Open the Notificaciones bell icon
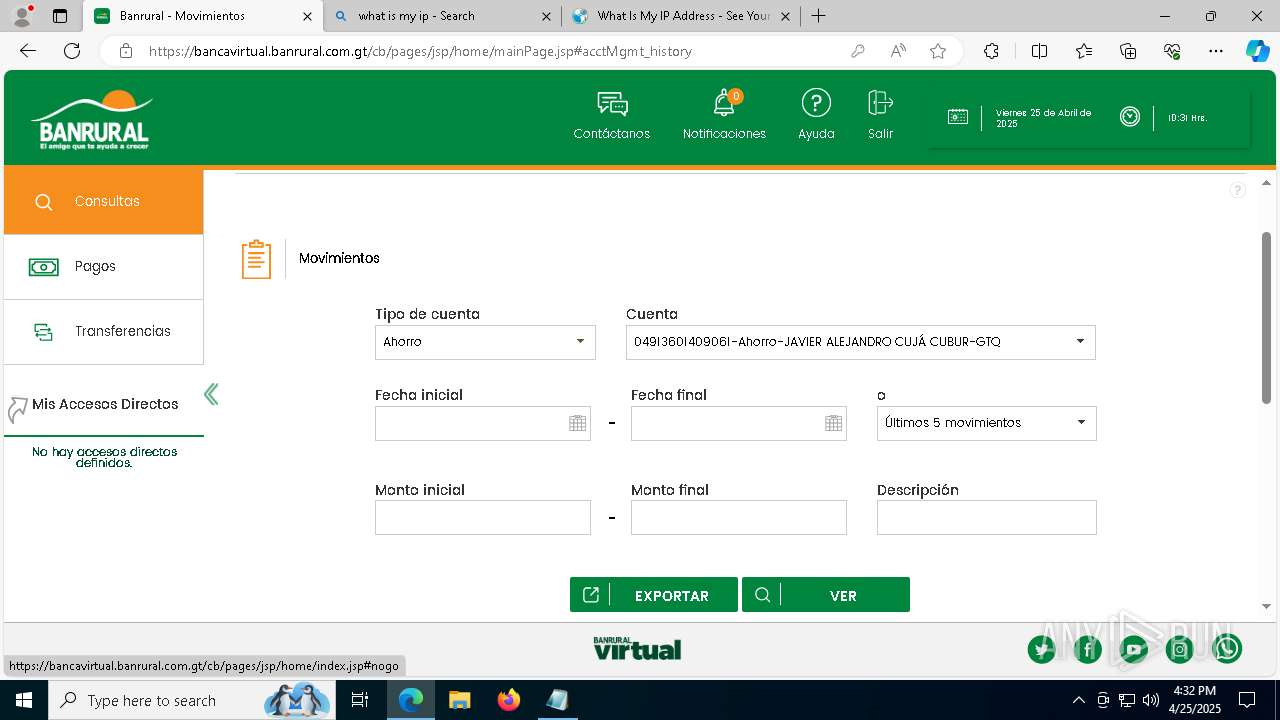The height and width of the screenshot is (720, 1280). [724, 104]
